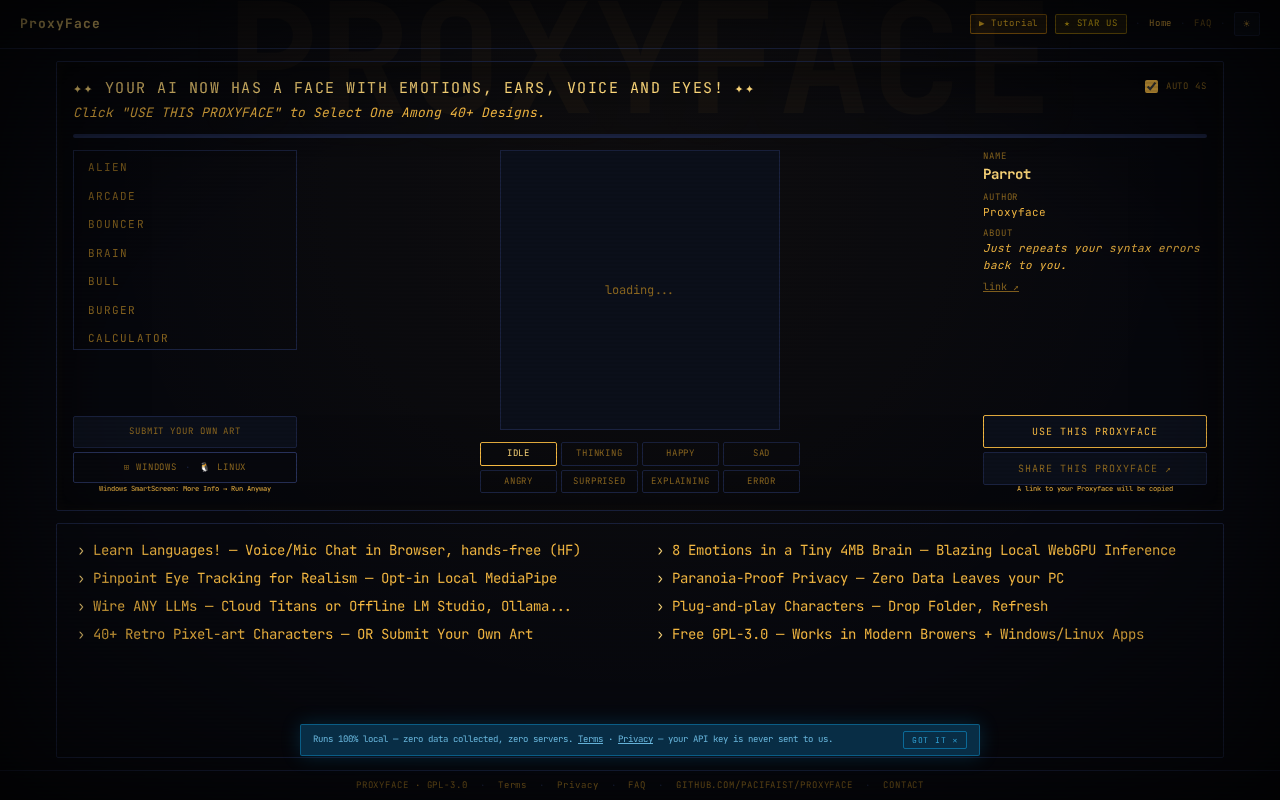The height and width of the screenshot is (800, 1280).
Task: Select the SAD emotion
Action: [x=761, y=454]
